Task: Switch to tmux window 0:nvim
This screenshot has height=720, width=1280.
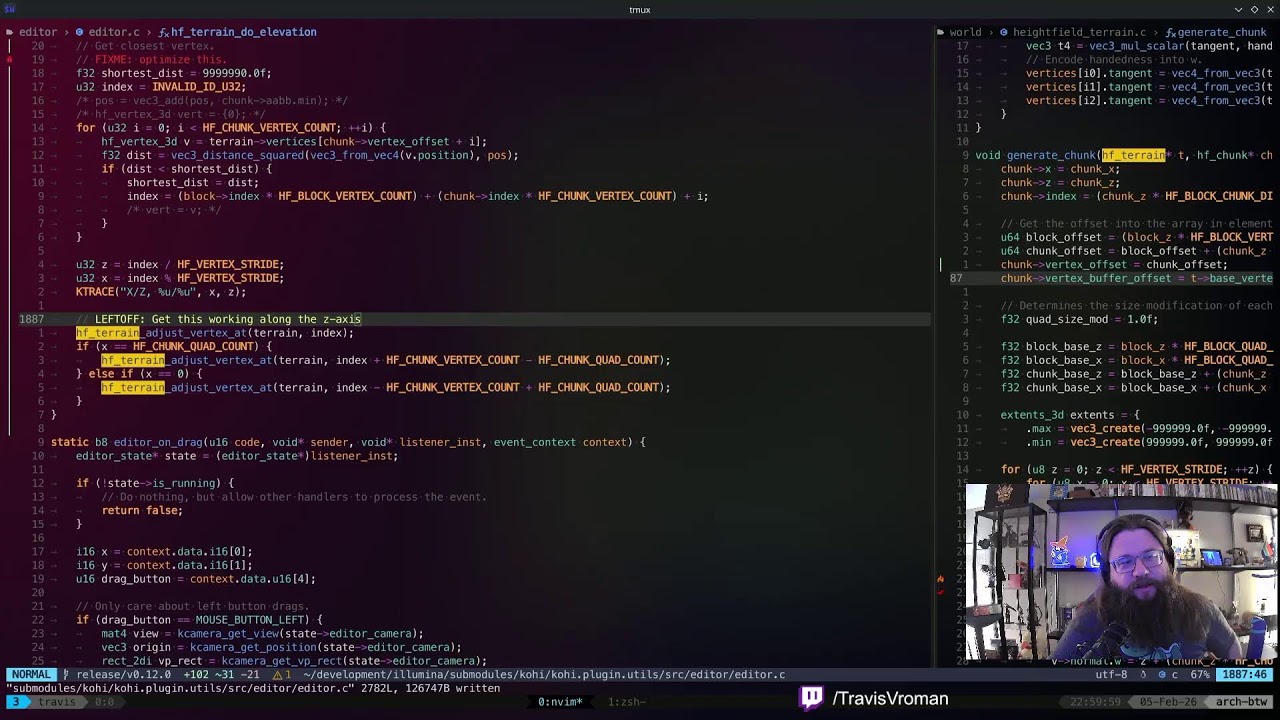Action: [x=560, y=702]
